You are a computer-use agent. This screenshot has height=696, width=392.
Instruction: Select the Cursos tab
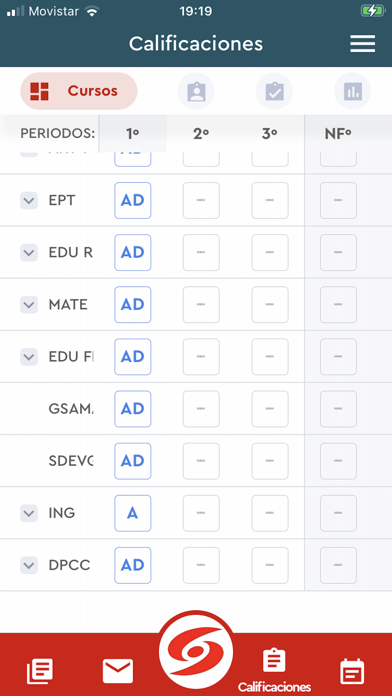pos(79,91)
